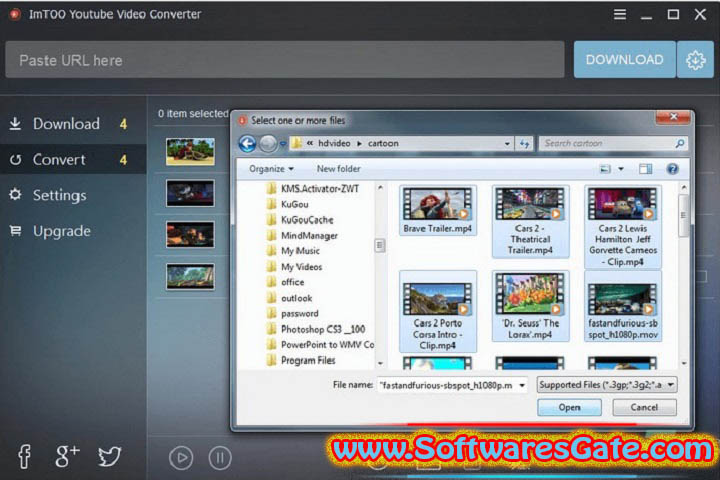Click the Twitter bird icon
This screenshot has height=480, width=720.
pos(109,456)
